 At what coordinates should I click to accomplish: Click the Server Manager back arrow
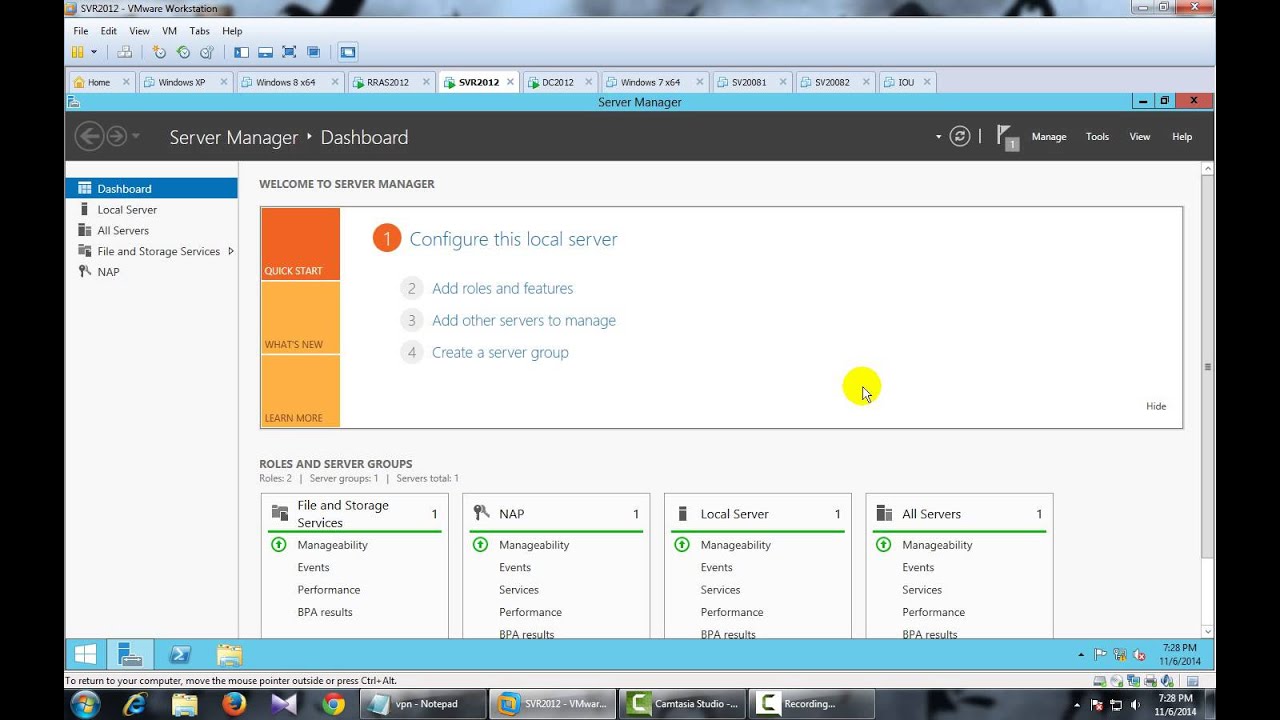[89, 136]
